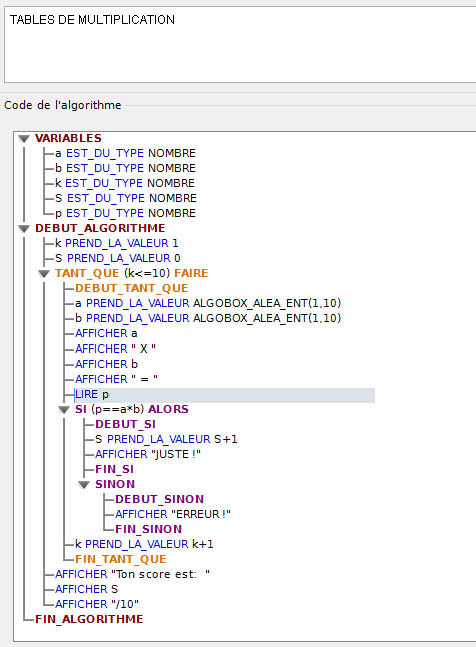Select the AFFICHER "JUSTE !" line
Screen dimensions: 476x647
(x=148, y=454)
